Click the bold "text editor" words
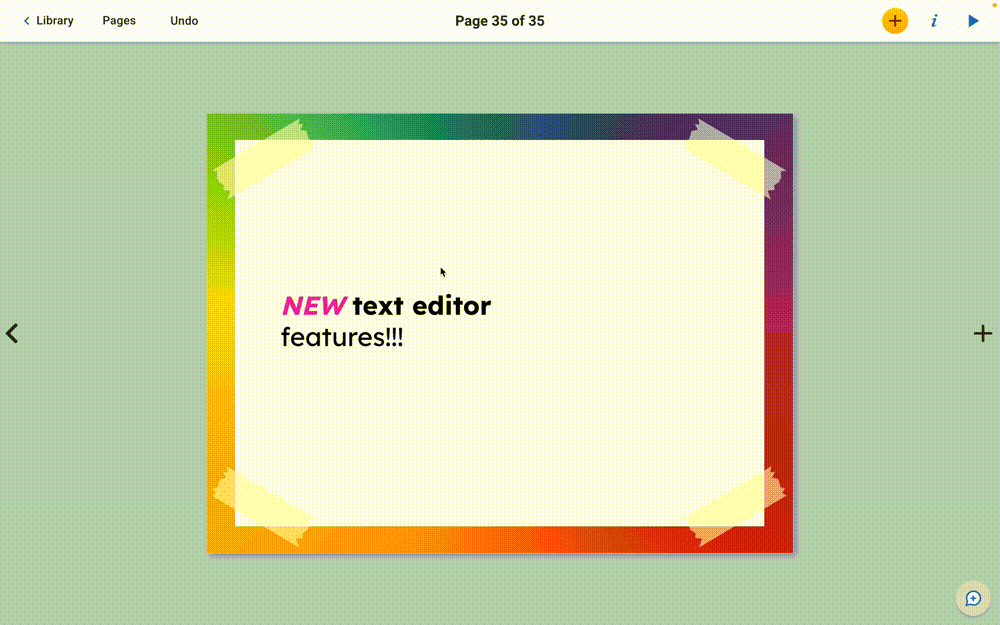This screenshot has height=625, width=1000. [421, 306]
